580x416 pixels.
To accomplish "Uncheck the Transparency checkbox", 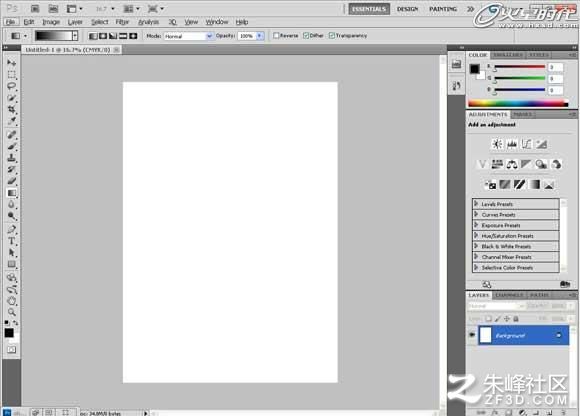I will [x=332, y=35].
